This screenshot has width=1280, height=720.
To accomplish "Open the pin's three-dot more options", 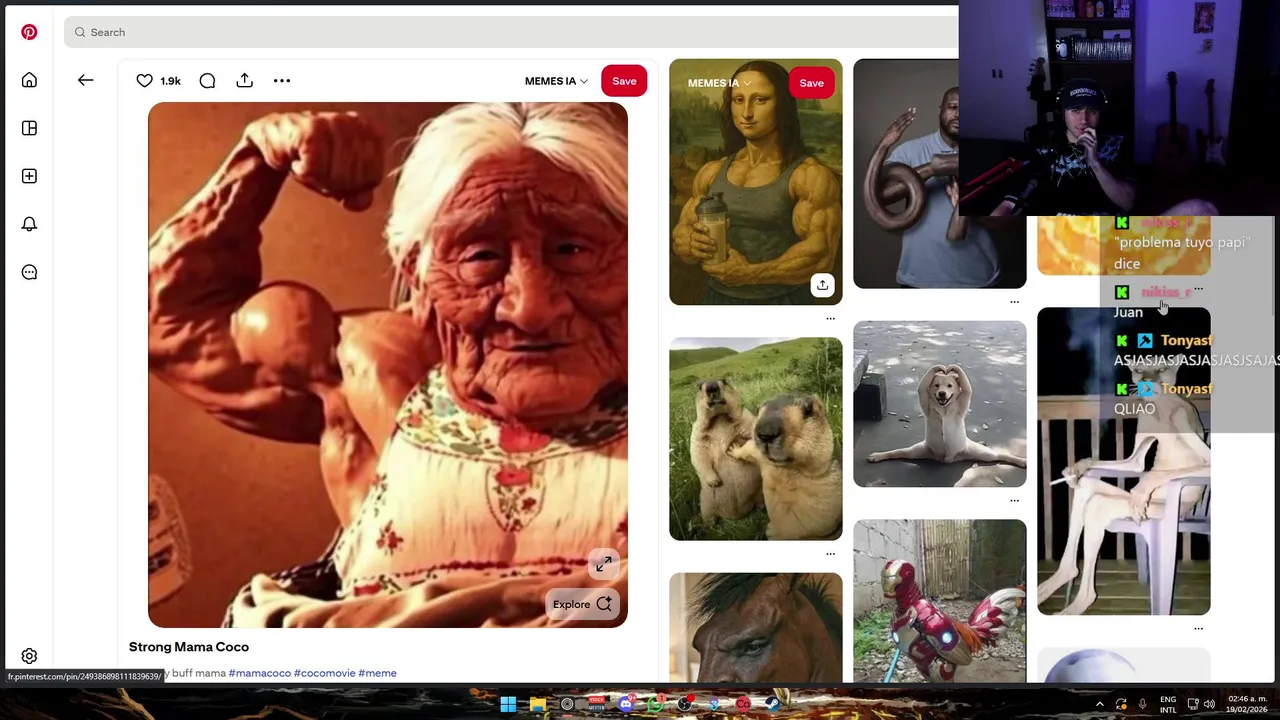I will 282,80.
